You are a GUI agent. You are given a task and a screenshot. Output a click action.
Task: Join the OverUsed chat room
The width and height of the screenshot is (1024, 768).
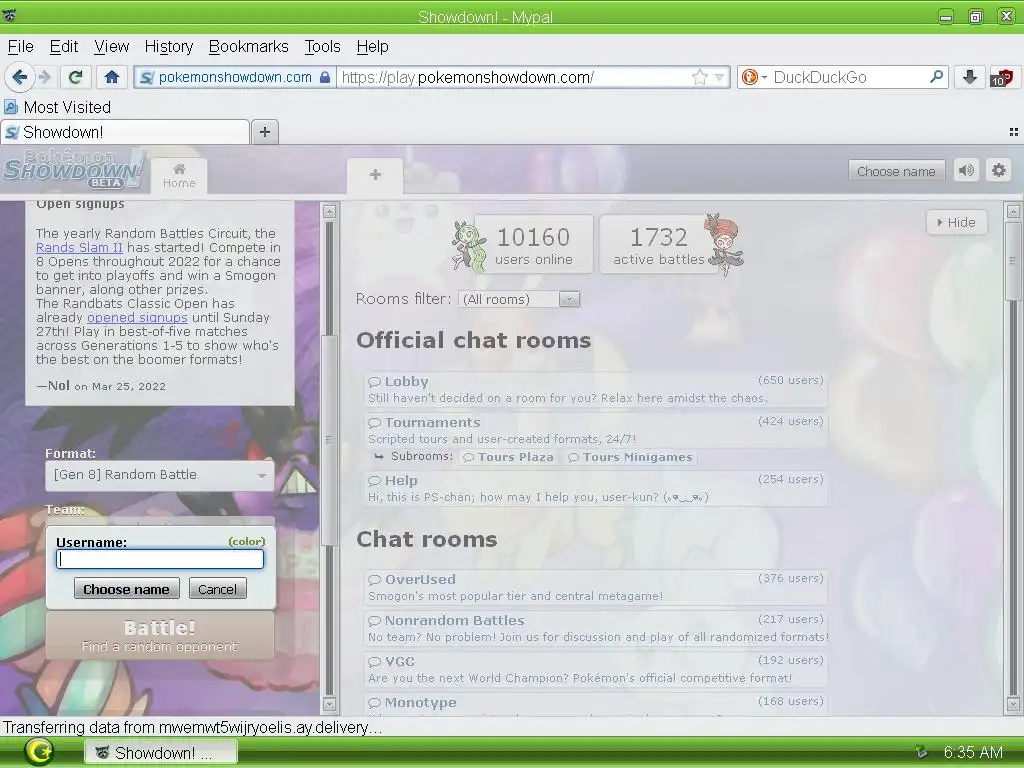pyautogui.click(x=595, y=587)
